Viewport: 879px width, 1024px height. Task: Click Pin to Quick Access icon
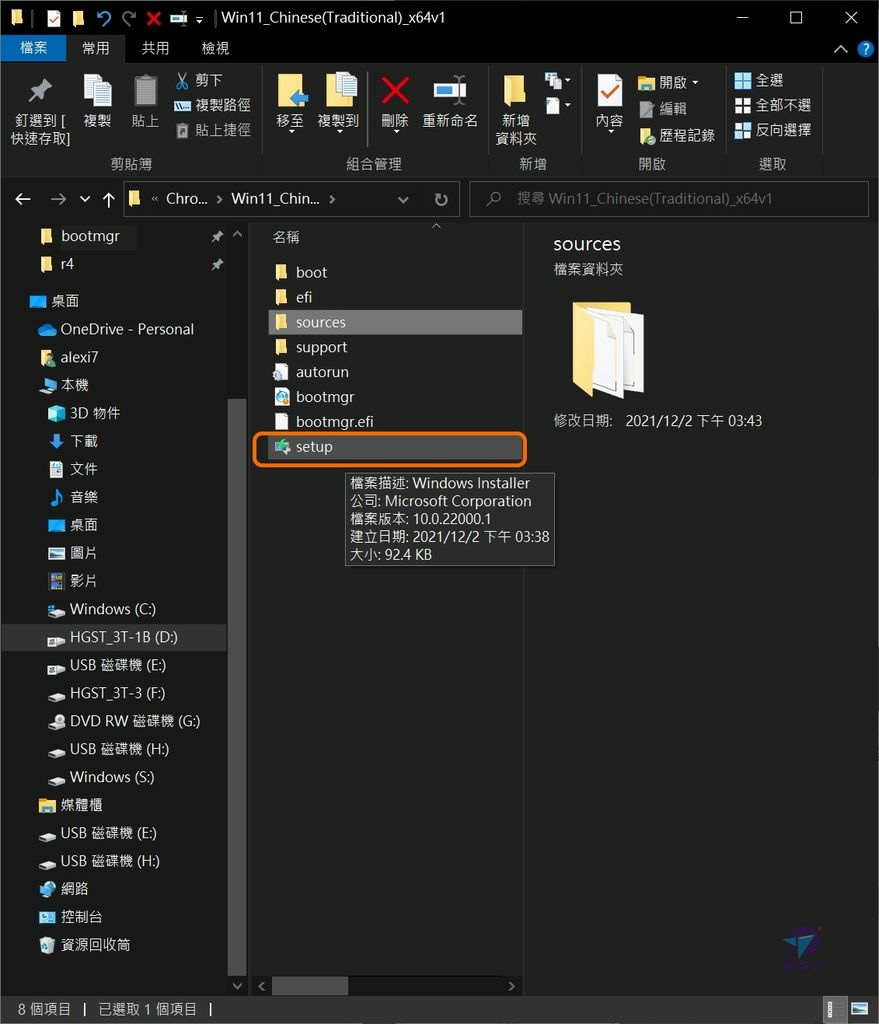tap(40, 90)
